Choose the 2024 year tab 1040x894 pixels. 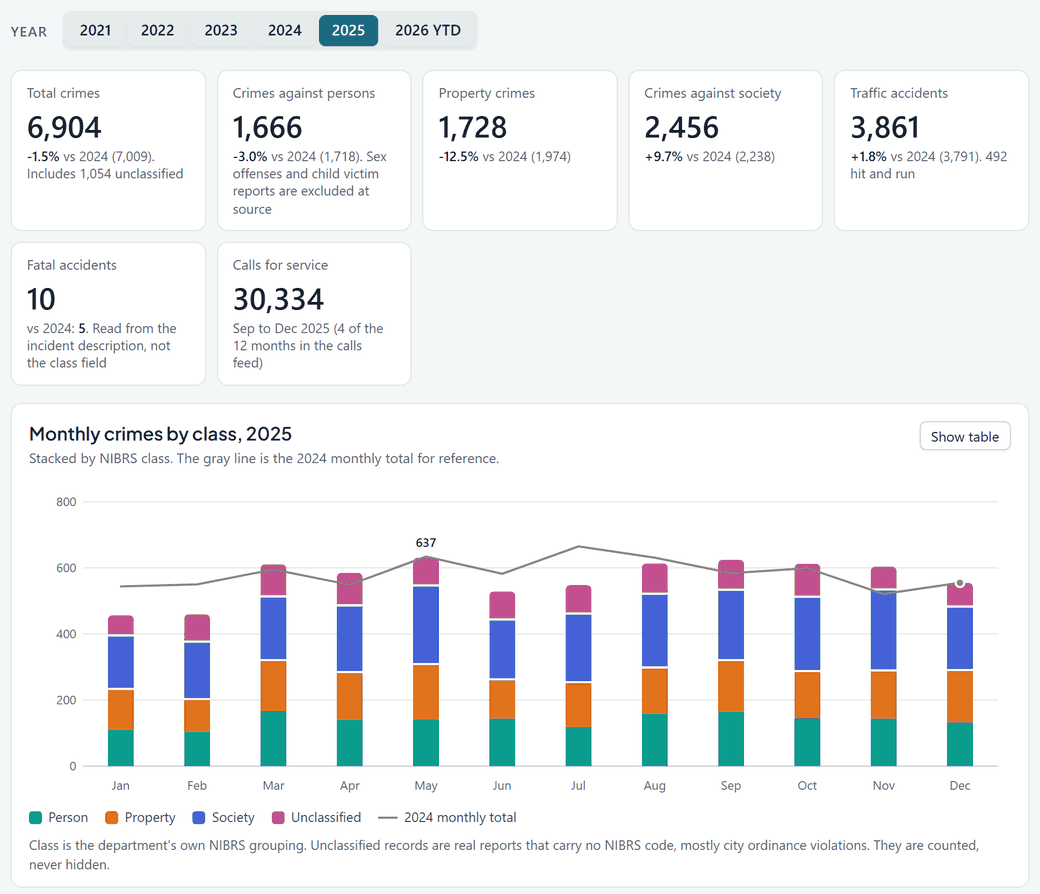(x=285, y=31)
